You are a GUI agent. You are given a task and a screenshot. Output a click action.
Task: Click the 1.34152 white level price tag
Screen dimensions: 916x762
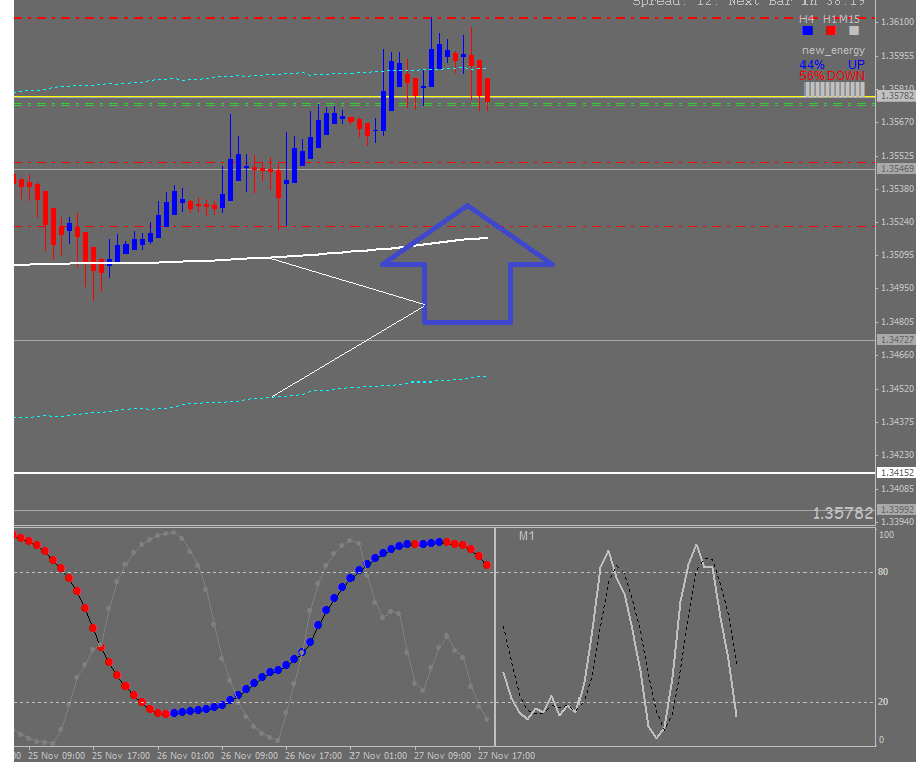click(x=896, y=472)
